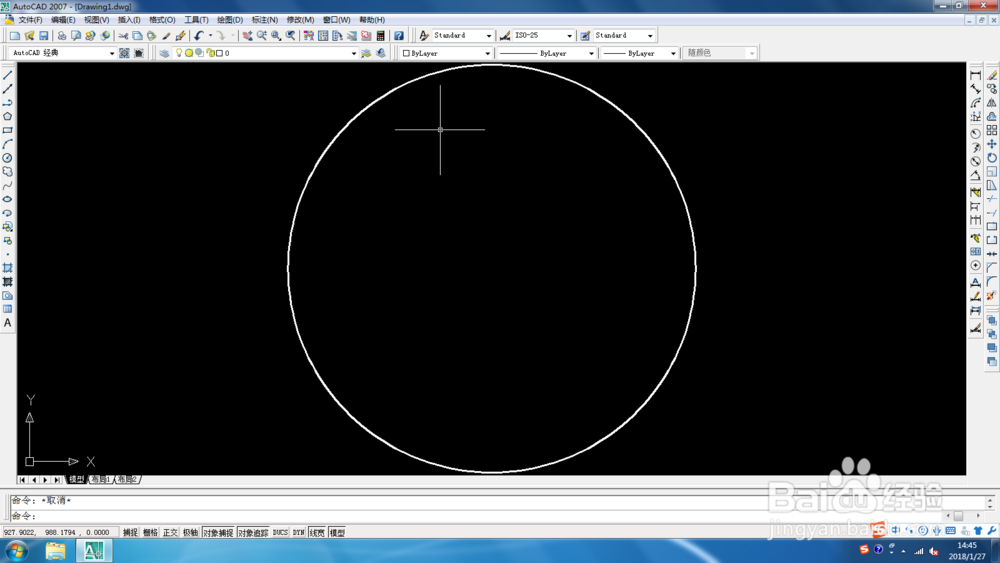1000x563 pixels.
Task: Click the Linear Dimension tool icon
Action: [976, 75]
